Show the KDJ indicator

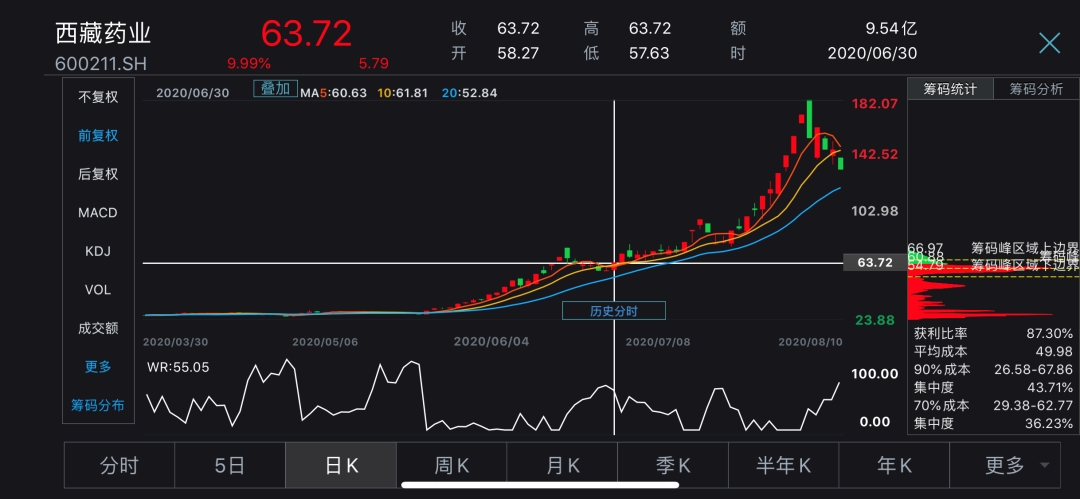(x=98, y=252)
